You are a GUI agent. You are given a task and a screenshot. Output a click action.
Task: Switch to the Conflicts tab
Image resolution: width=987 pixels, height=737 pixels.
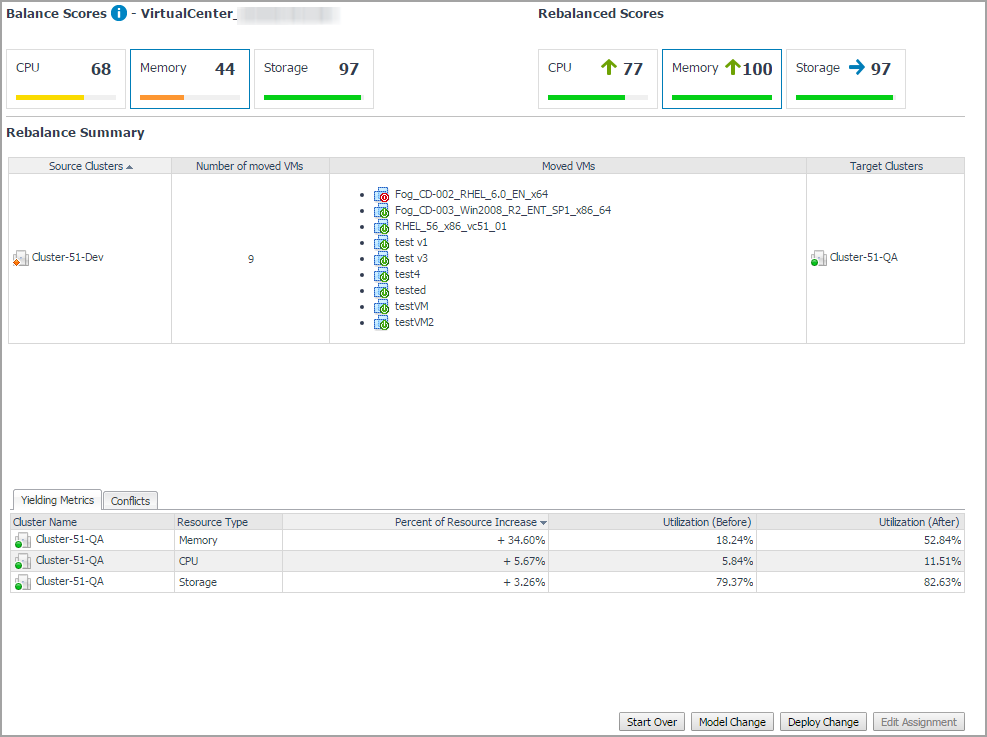pos(130,501)
